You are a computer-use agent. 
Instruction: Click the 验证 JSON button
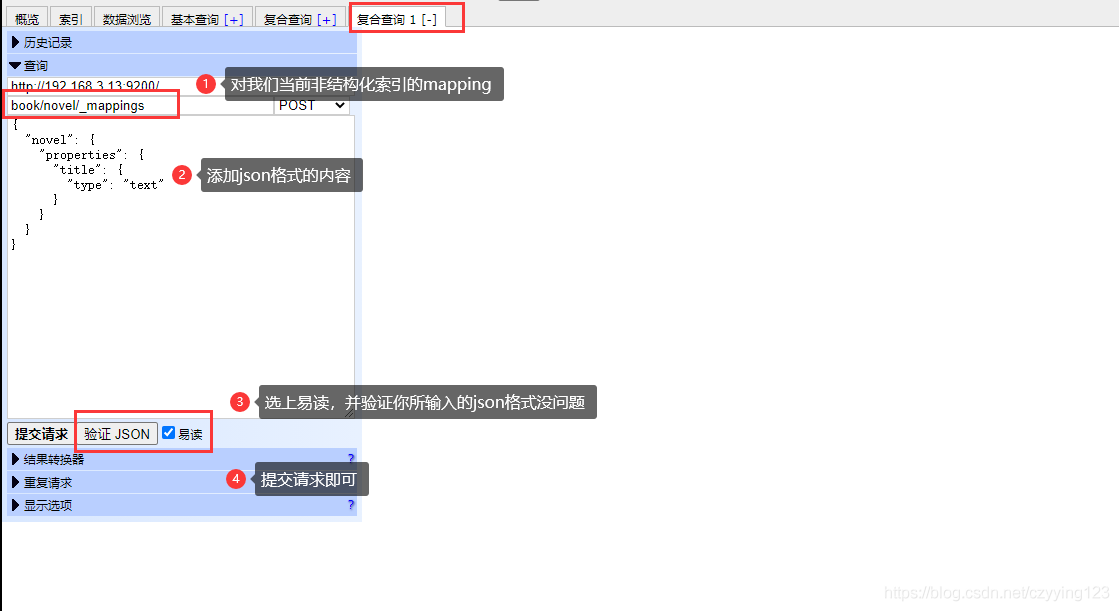coord(117,434)
